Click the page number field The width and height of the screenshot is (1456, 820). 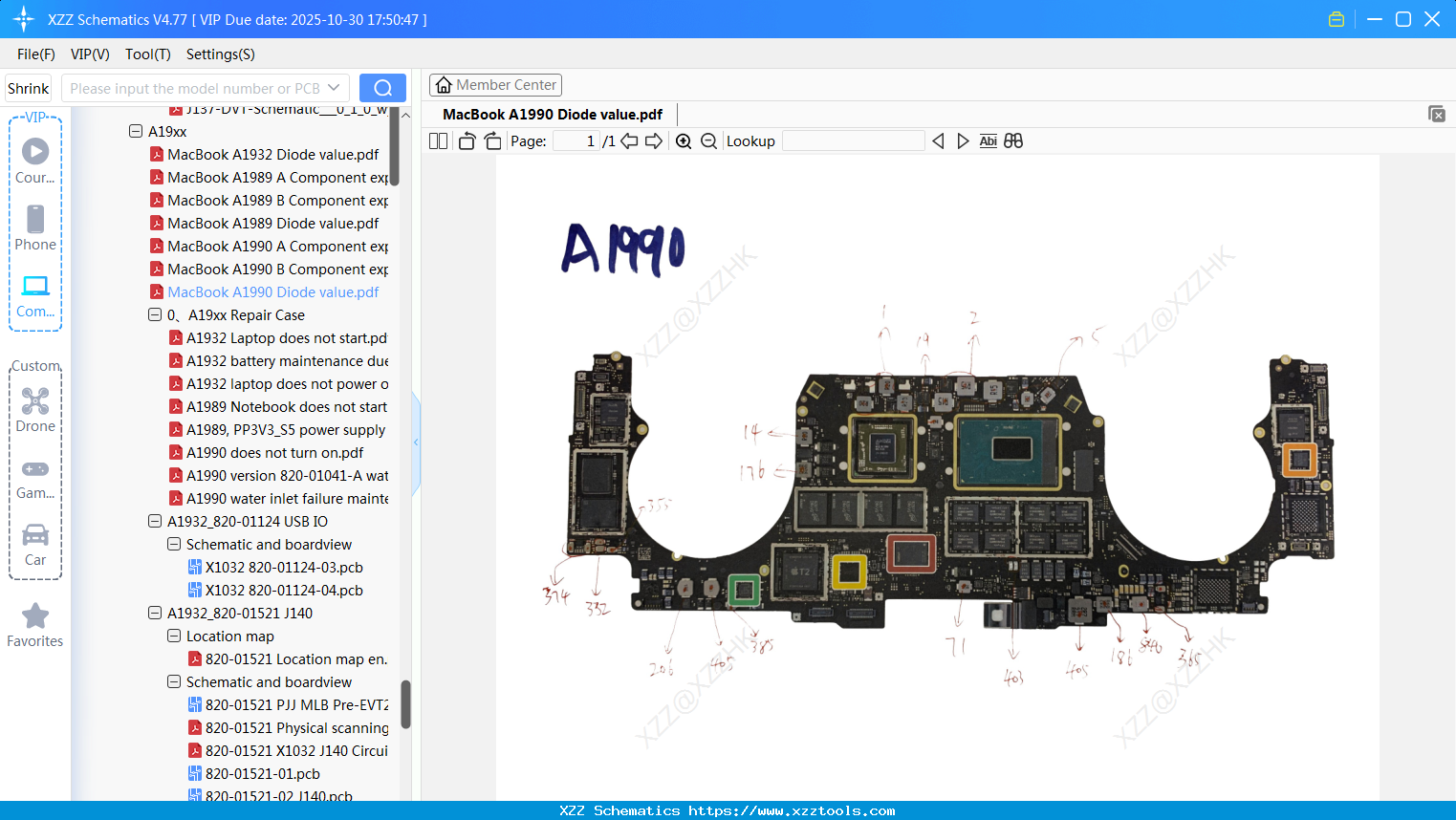pos(576,141)
